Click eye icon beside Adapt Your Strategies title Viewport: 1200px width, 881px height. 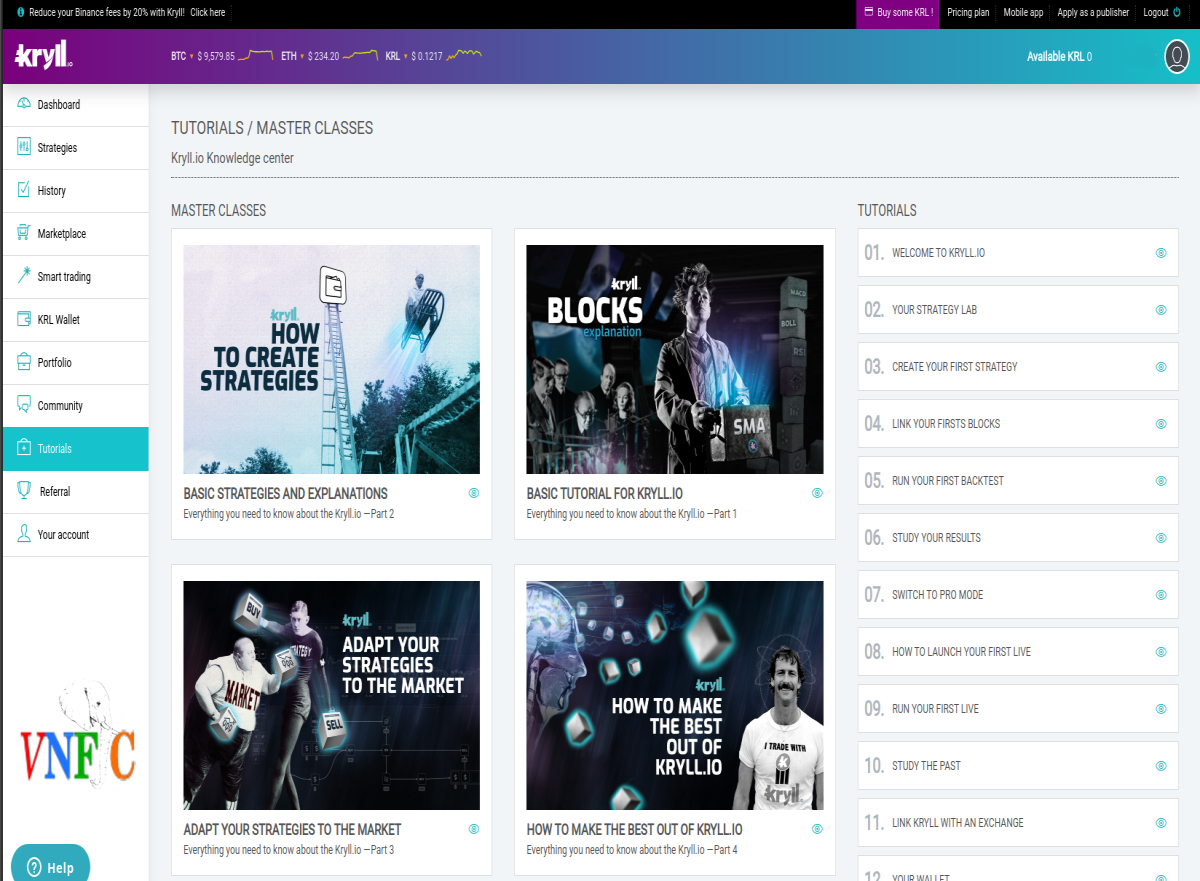tap(474, 829)
